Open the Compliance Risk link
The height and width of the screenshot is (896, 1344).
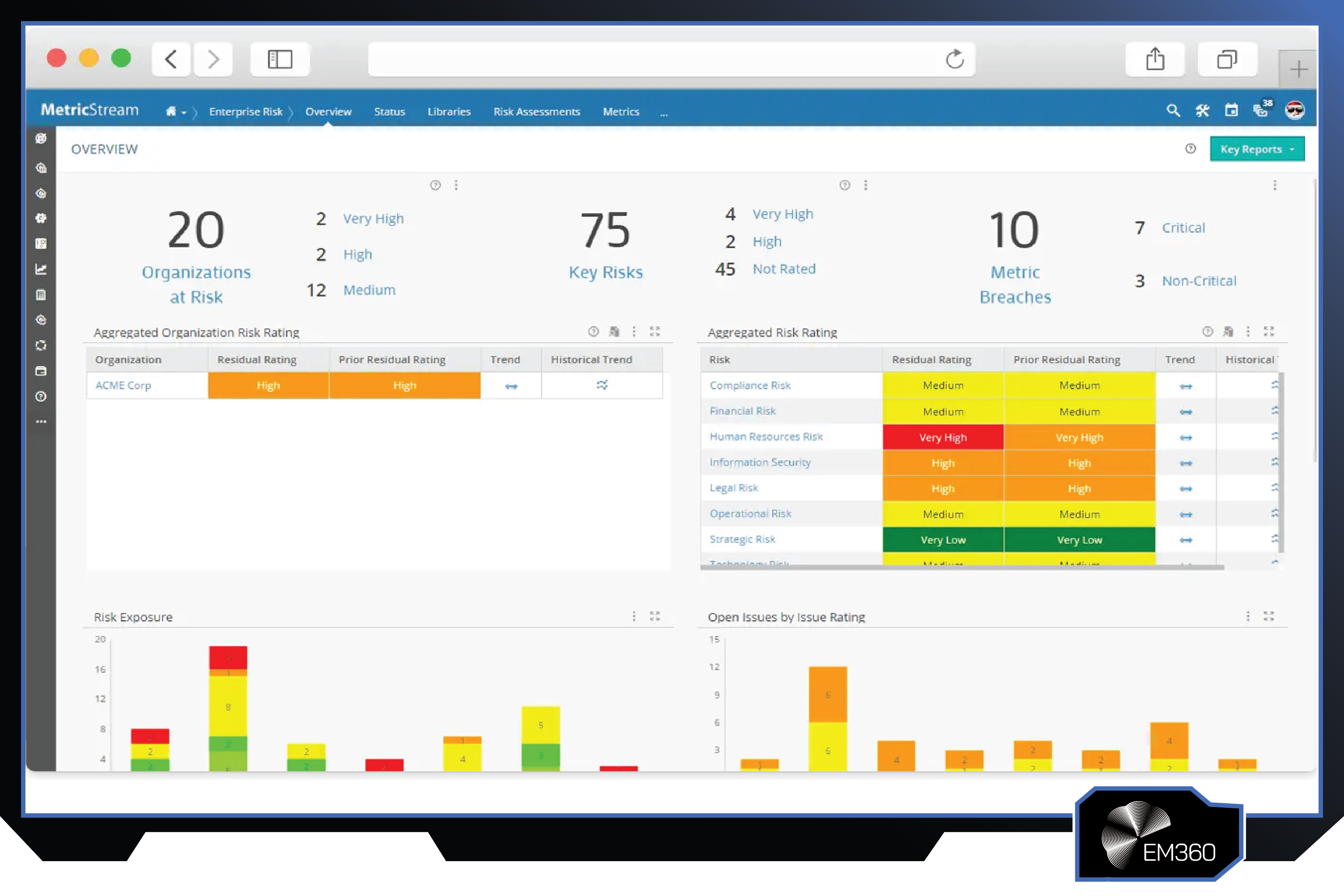[750, 386]
